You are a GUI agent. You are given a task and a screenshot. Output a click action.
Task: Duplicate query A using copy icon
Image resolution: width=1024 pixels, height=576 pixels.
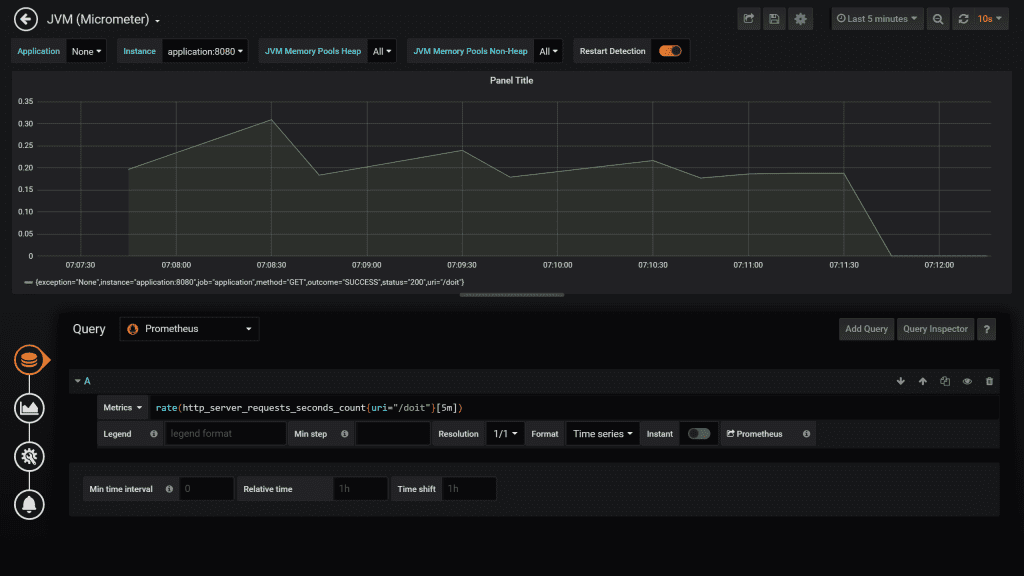(945, 381)
